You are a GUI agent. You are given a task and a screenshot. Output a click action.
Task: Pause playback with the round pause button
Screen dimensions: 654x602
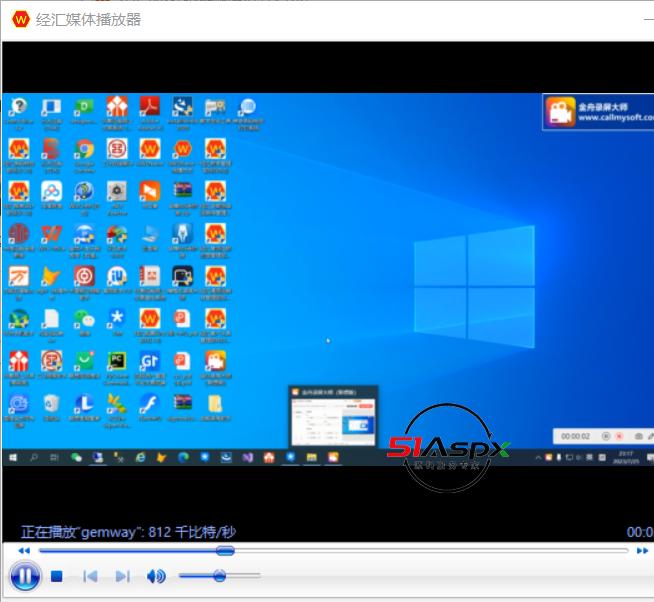click(x=25, y=576)
